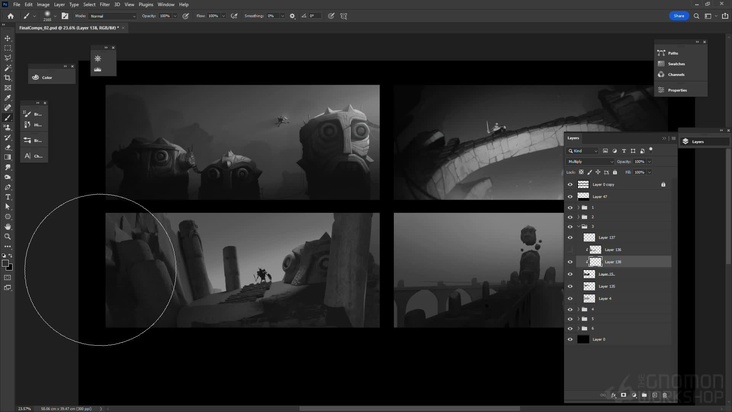Expand layer group 1
This screenshot has height=412, width=732.
click(578, 208)
